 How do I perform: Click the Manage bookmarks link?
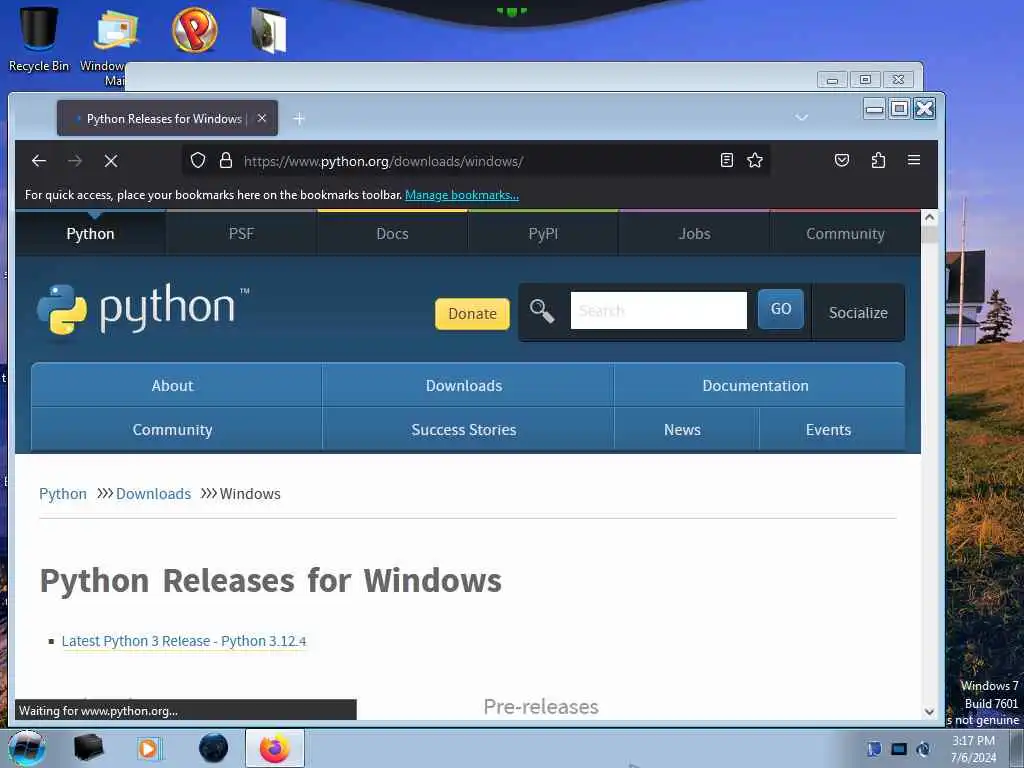click(462, 195)
